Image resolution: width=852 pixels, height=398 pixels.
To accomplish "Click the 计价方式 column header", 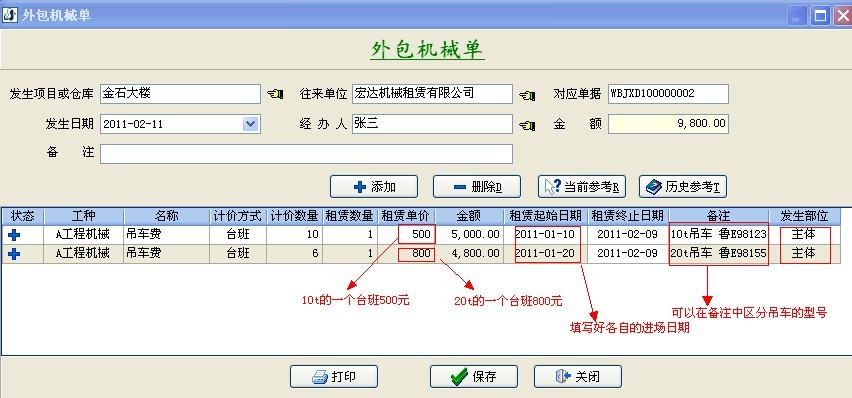I will coord(239,216).
